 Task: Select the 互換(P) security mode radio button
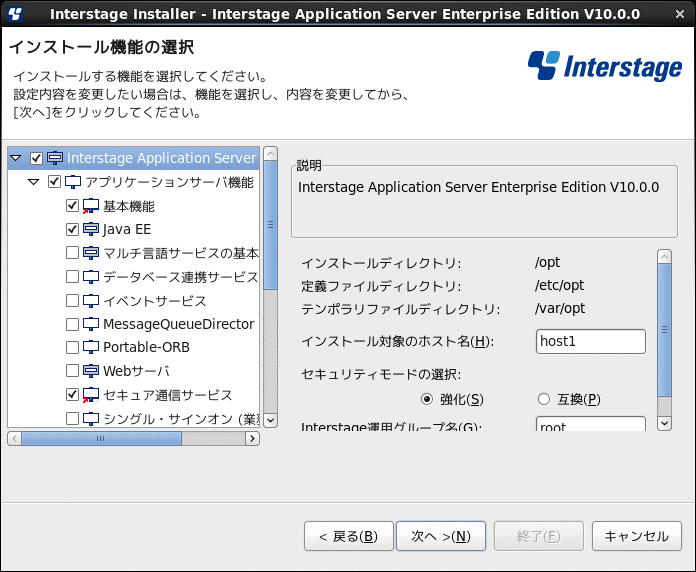[x=544, y=399]
